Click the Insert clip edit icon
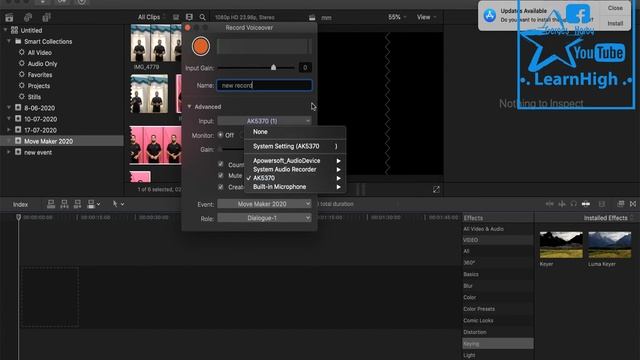This screenshot has height=360, width=640. (64, 204)
